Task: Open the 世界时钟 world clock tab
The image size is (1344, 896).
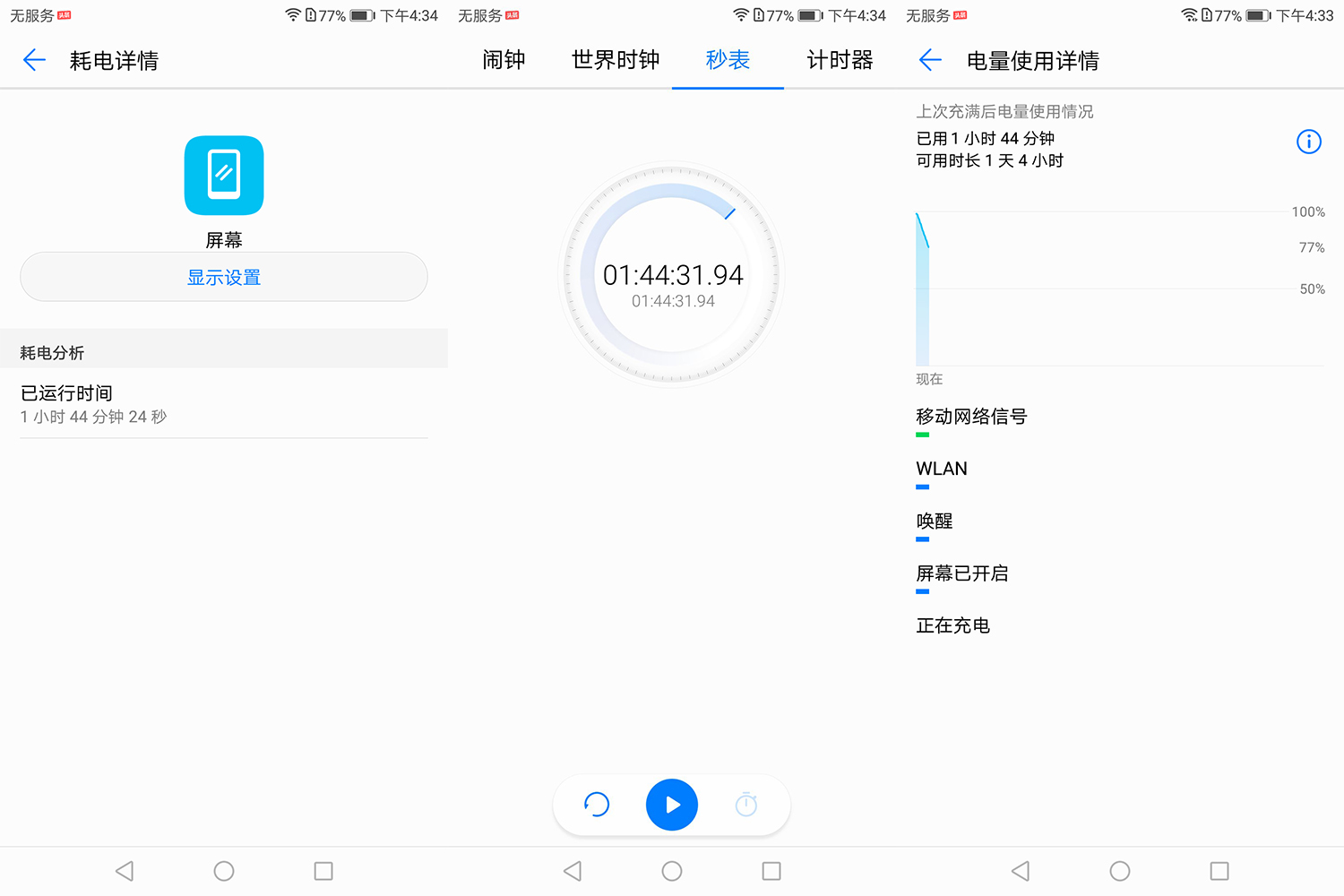Action: 615,60
